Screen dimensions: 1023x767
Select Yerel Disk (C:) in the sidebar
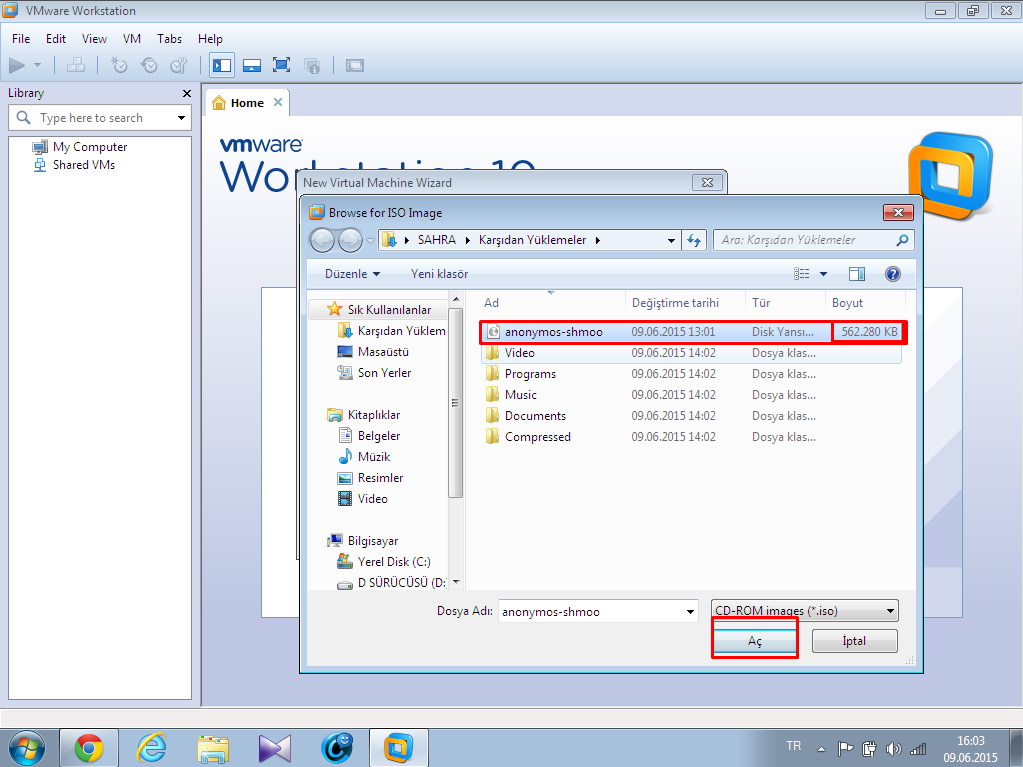click(384, 562)
